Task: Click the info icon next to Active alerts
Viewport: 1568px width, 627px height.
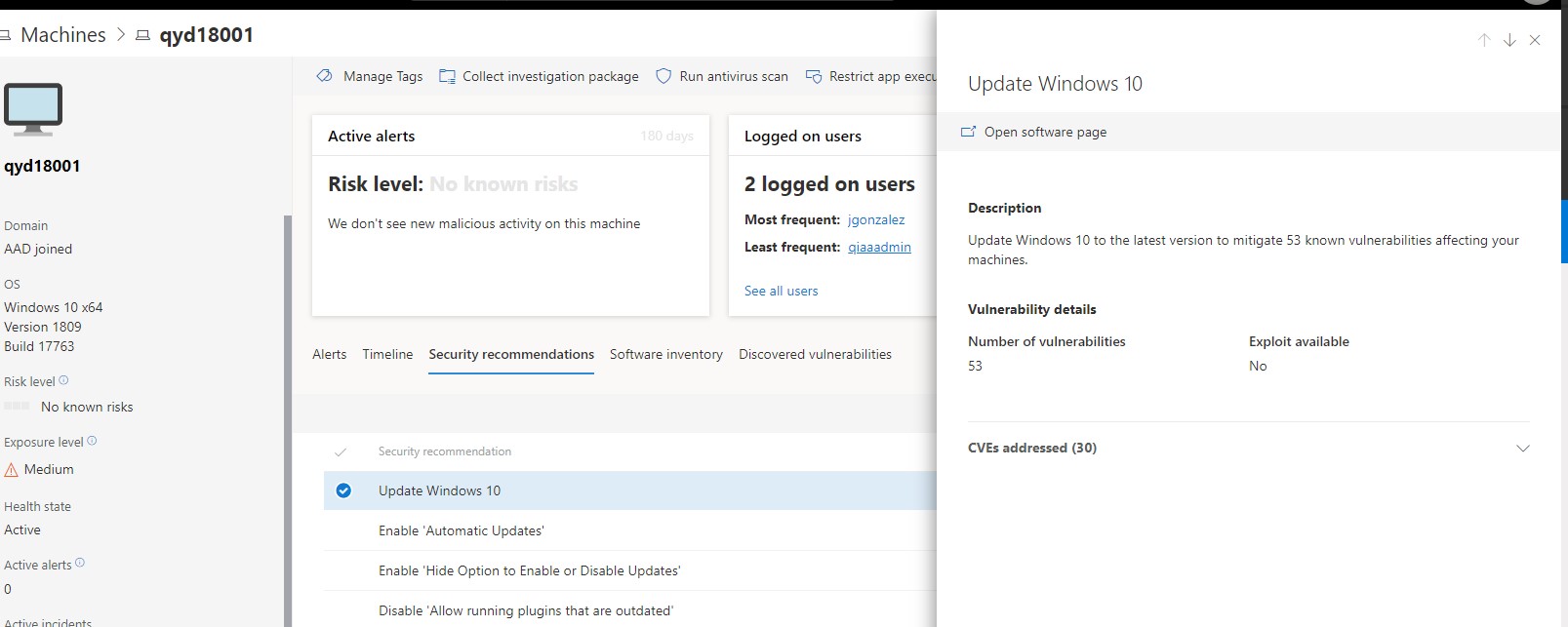Action: tap(80, 563)
